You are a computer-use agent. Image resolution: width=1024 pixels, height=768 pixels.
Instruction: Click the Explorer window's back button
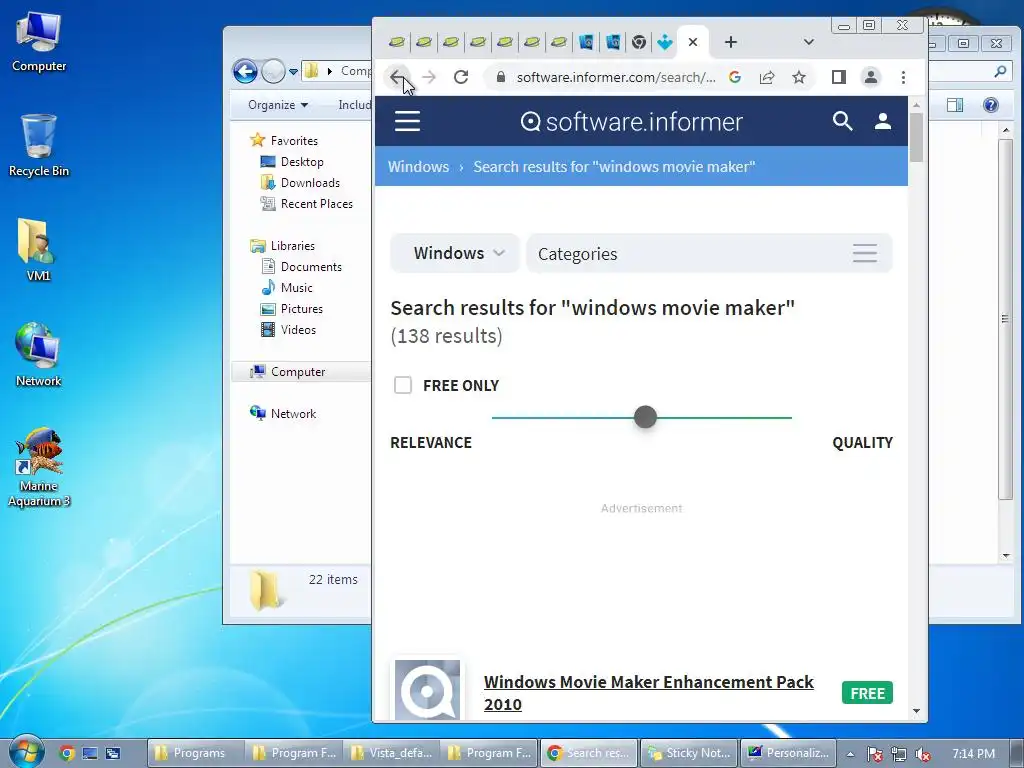point(246,71)
